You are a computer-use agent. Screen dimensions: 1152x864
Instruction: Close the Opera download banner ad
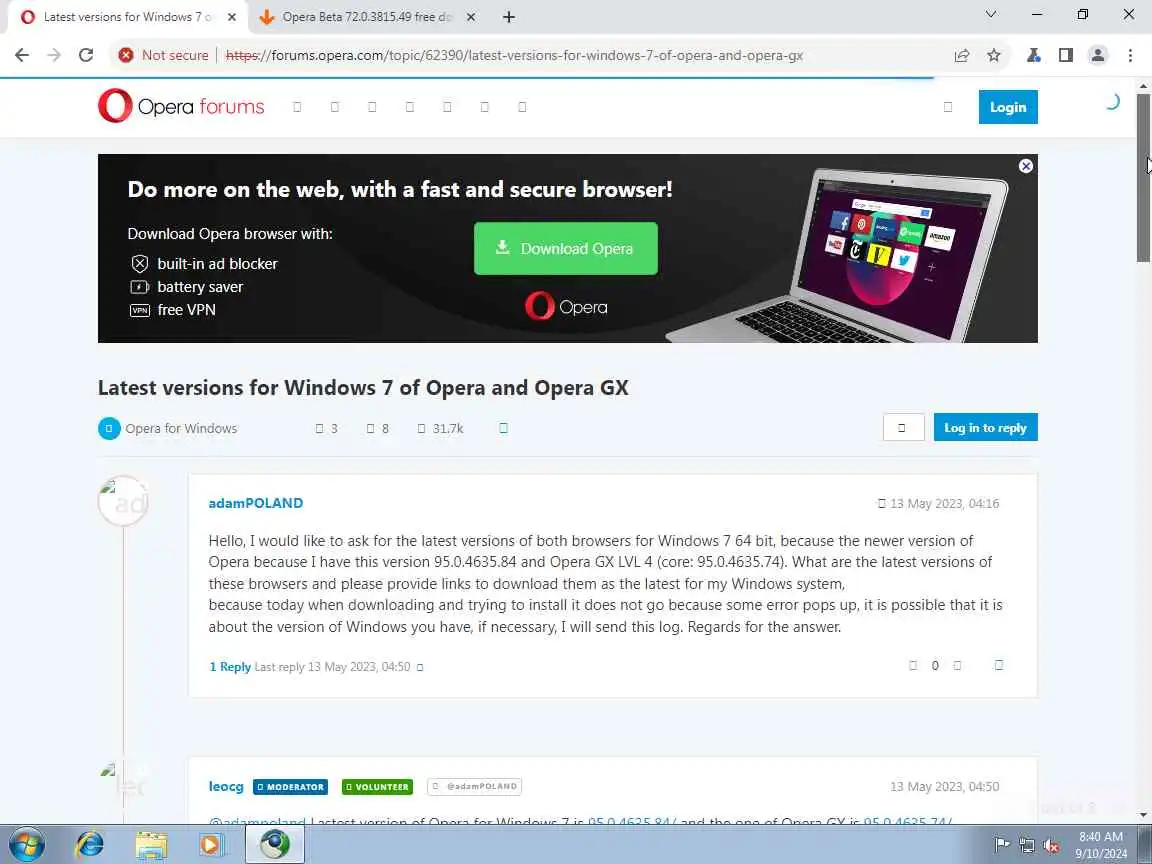pos(1026,166)
